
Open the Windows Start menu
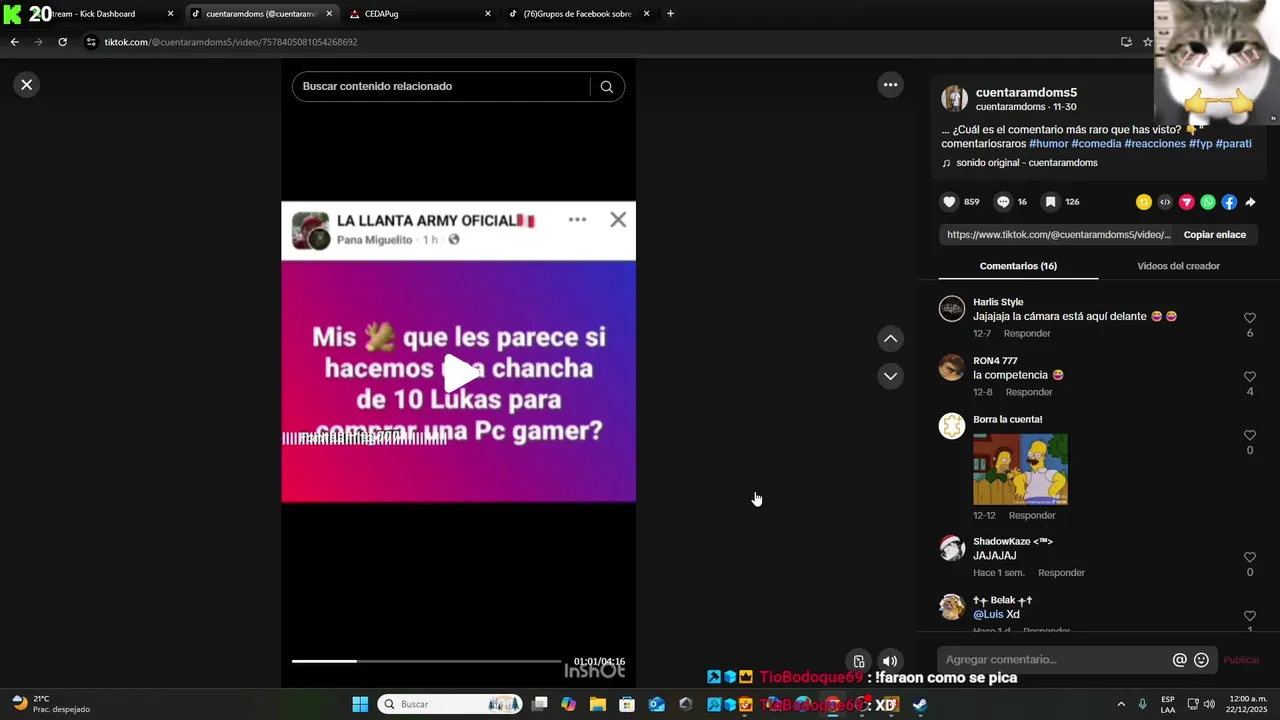pyautogui.click(x=360, y=704)
